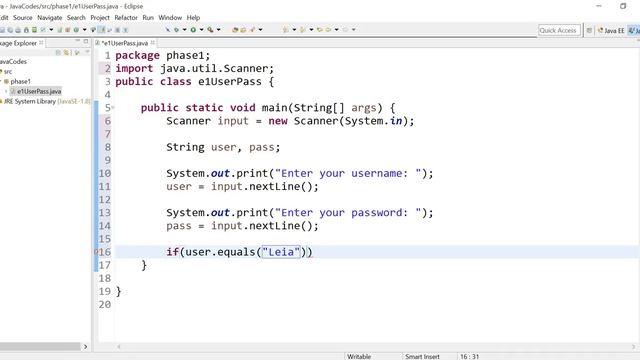This screenshot has height=360, width=640.
Task: Open the Debug configurations dropdown arrow
Action: (185, 30)
